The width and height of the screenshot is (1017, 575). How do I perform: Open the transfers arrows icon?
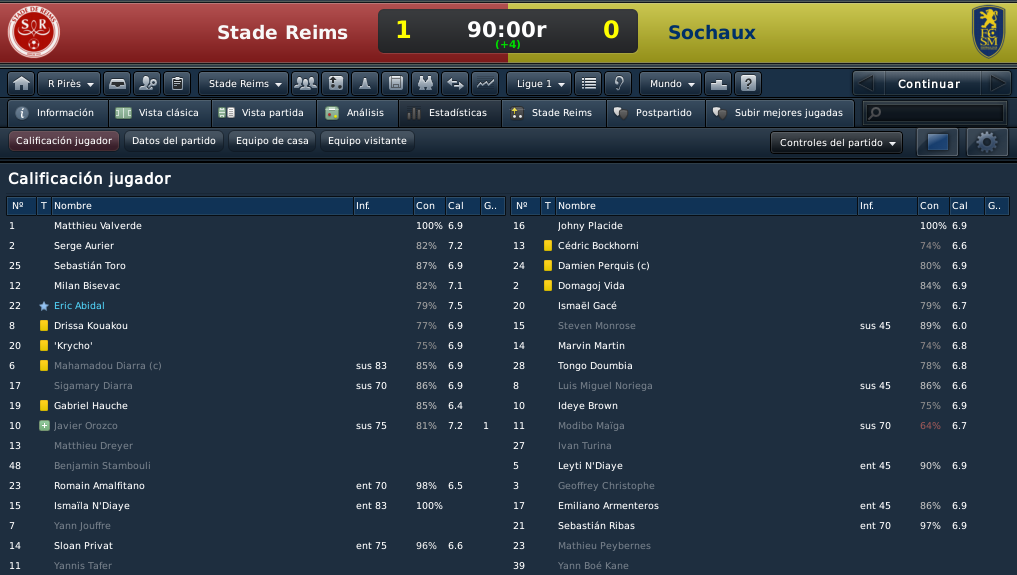pyautogui.click(x=455, y=84)
